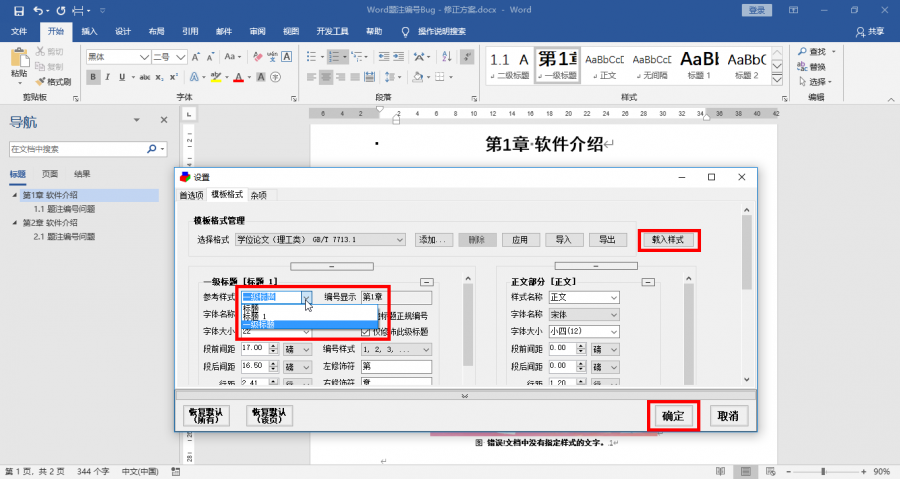Click the search magnifier in navigation pane
The image size is (900, 479).
coord(152,149)
